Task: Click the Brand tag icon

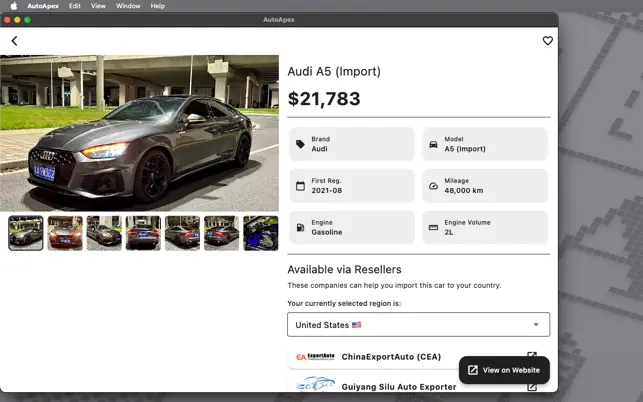Action: coord(300,144)
